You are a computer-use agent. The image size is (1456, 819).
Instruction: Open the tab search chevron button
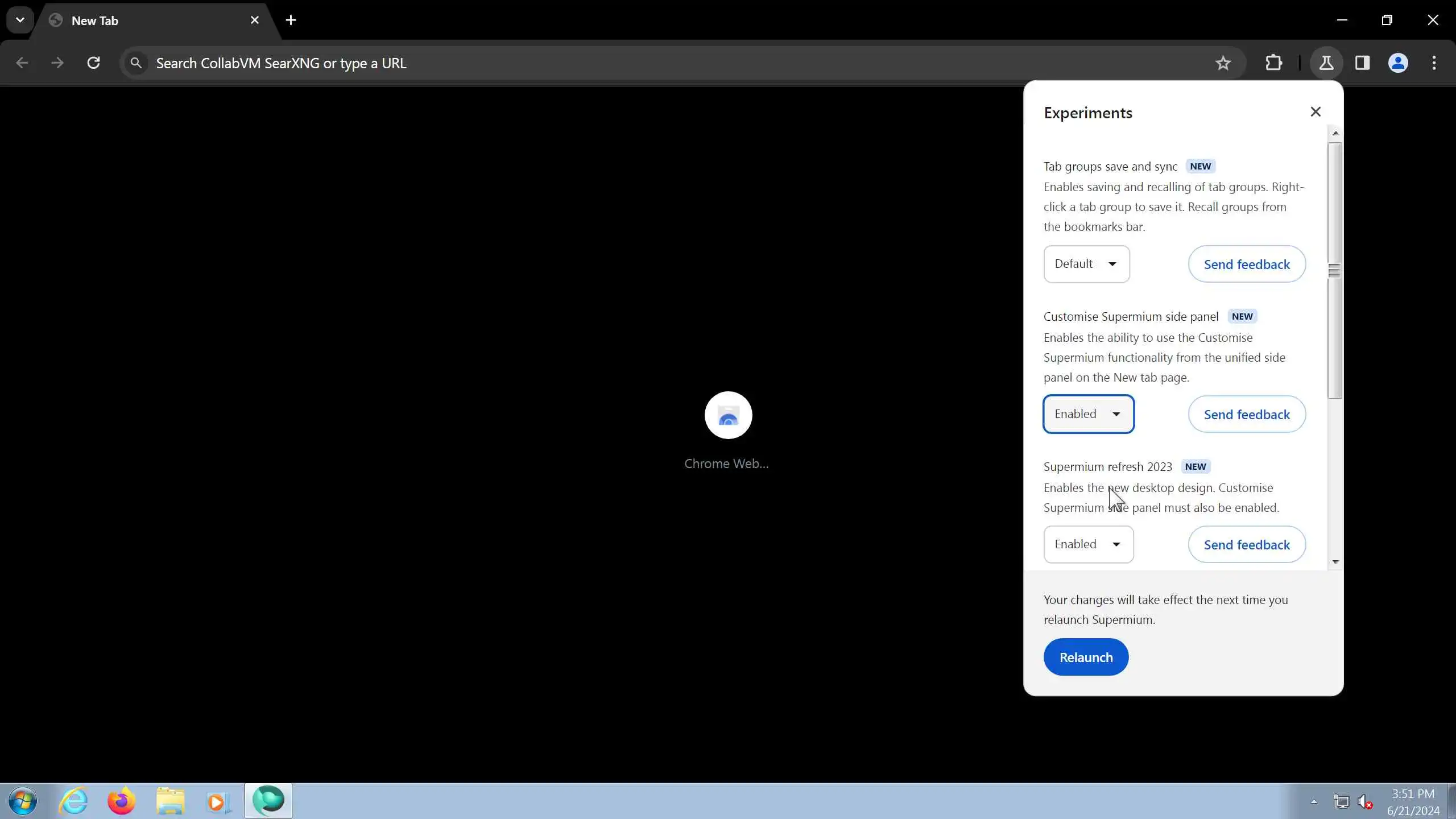20,20
